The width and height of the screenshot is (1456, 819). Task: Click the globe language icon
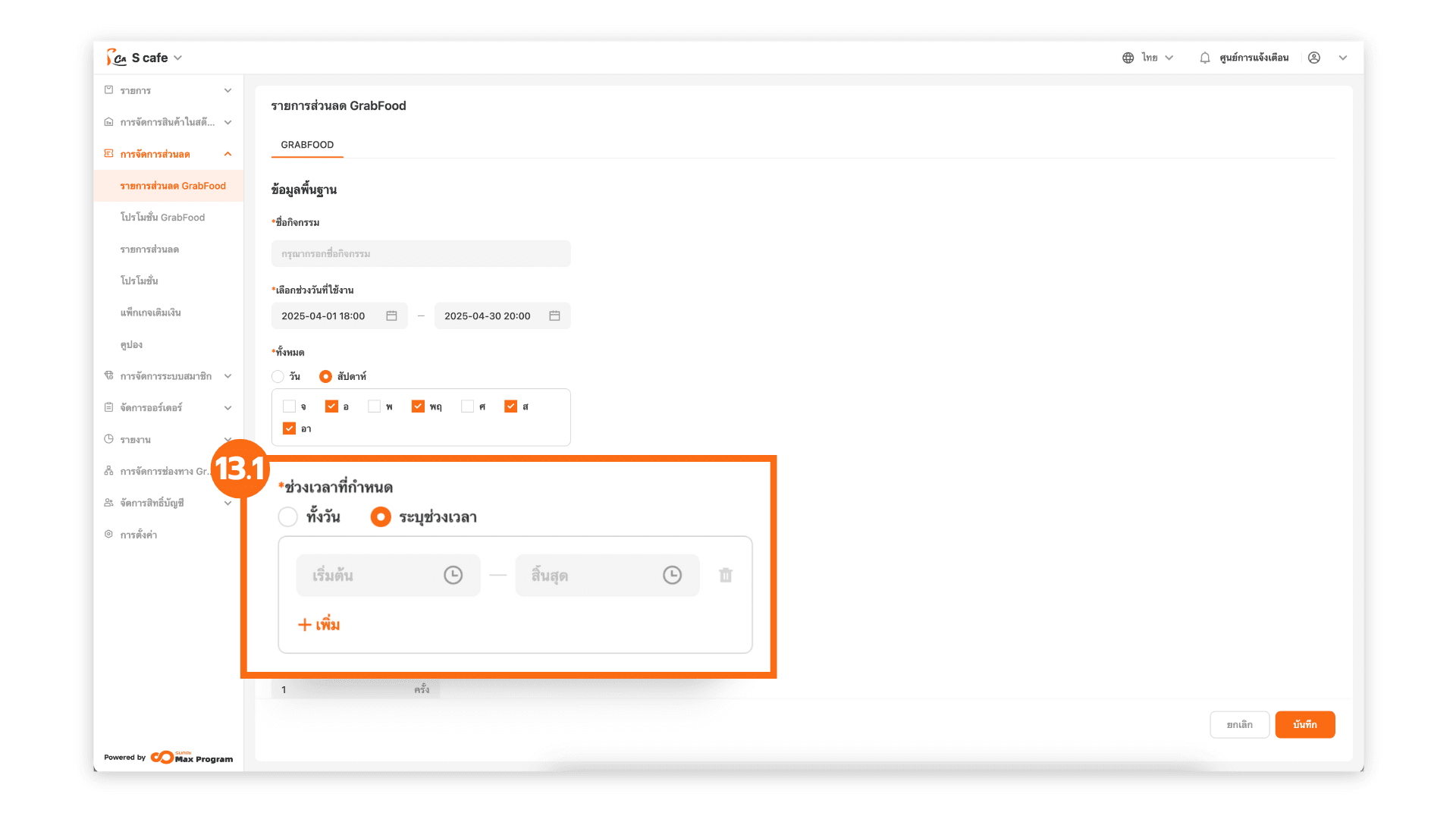pyautogui.click(x=1128, y=58)
